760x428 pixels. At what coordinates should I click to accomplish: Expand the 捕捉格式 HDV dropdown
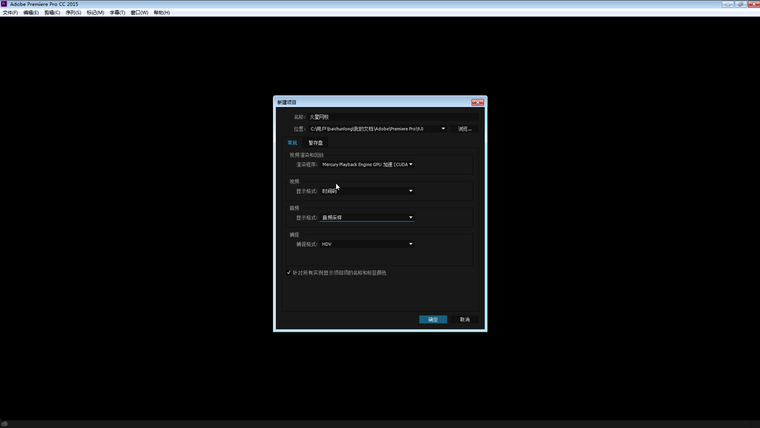[366, 244]
